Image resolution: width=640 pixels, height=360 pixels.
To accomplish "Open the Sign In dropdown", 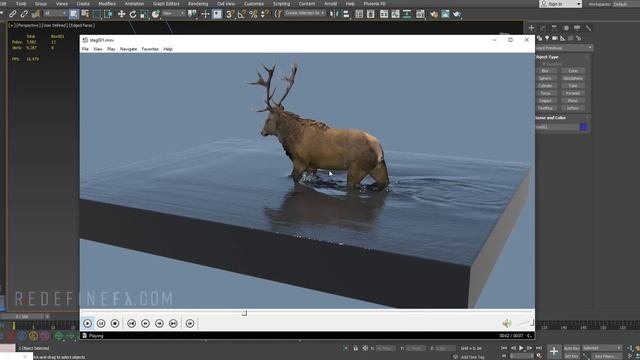I will 561,4.
